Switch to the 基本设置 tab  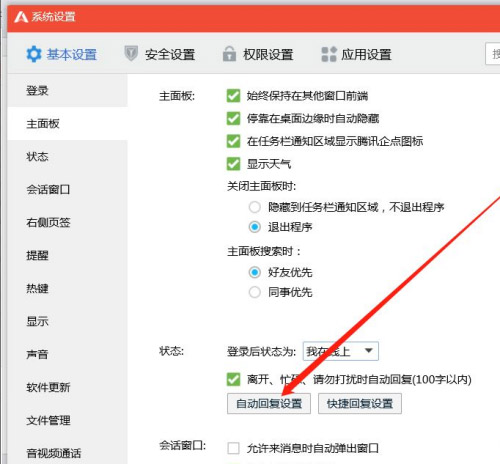62,54
